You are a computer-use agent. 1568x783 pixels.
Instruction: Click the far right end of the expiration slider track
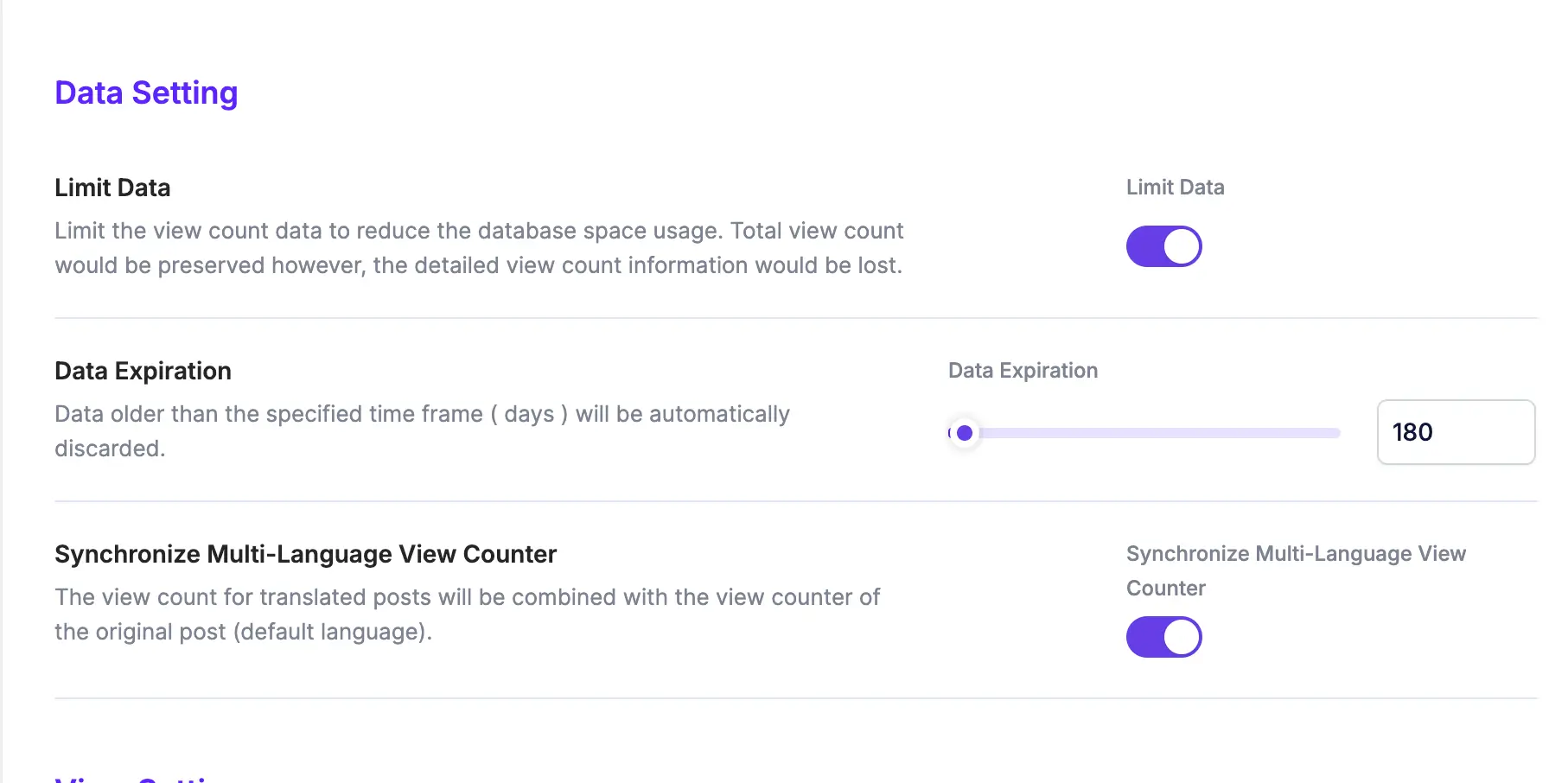(x=1336, y=433)
